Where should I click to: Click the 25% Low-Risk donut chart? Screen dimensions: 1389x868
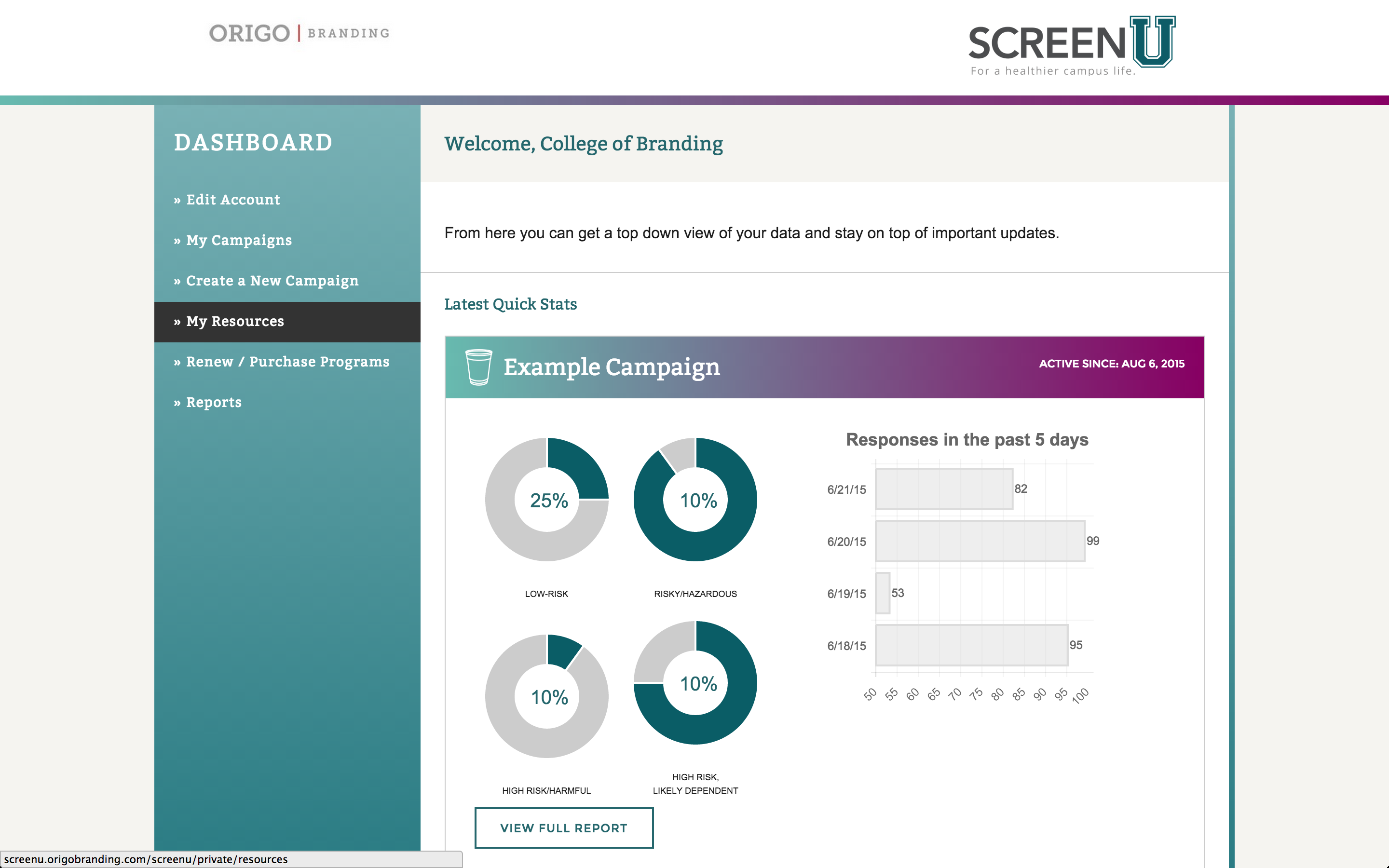[547, 500]
